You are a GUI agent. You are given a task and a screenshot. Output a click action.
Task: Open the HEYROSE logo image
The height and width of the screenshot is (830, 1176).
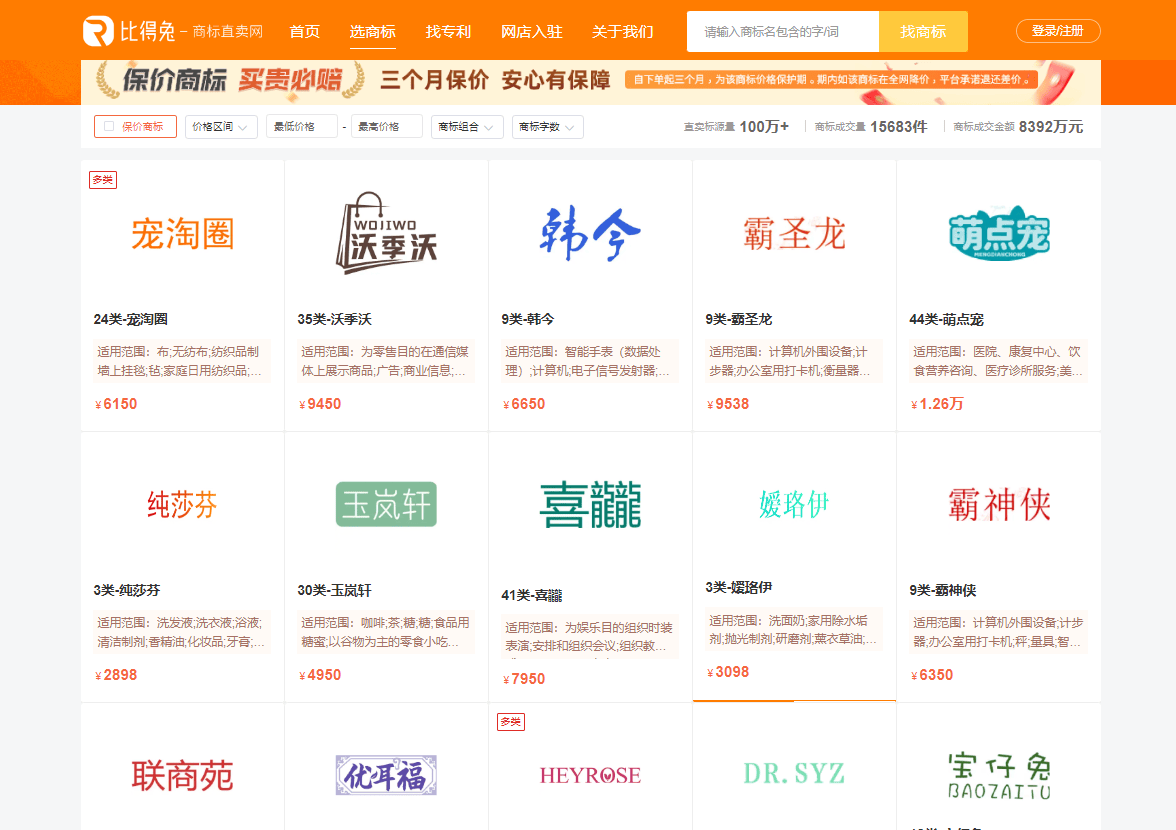click(590, 775)
